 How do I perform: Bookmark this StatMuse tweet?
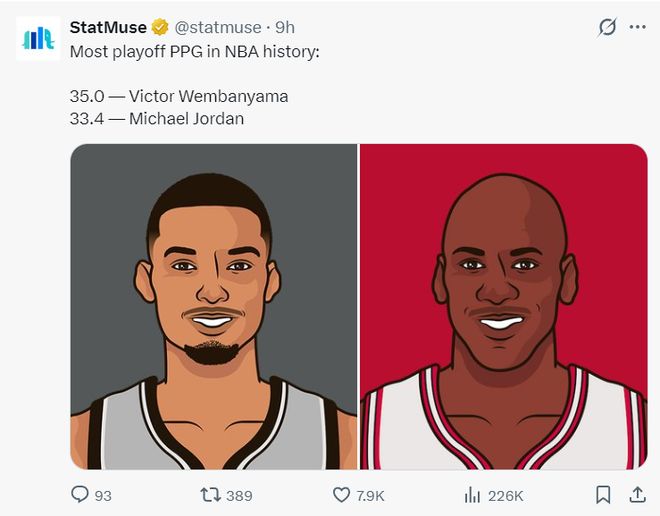coord(603,495)
